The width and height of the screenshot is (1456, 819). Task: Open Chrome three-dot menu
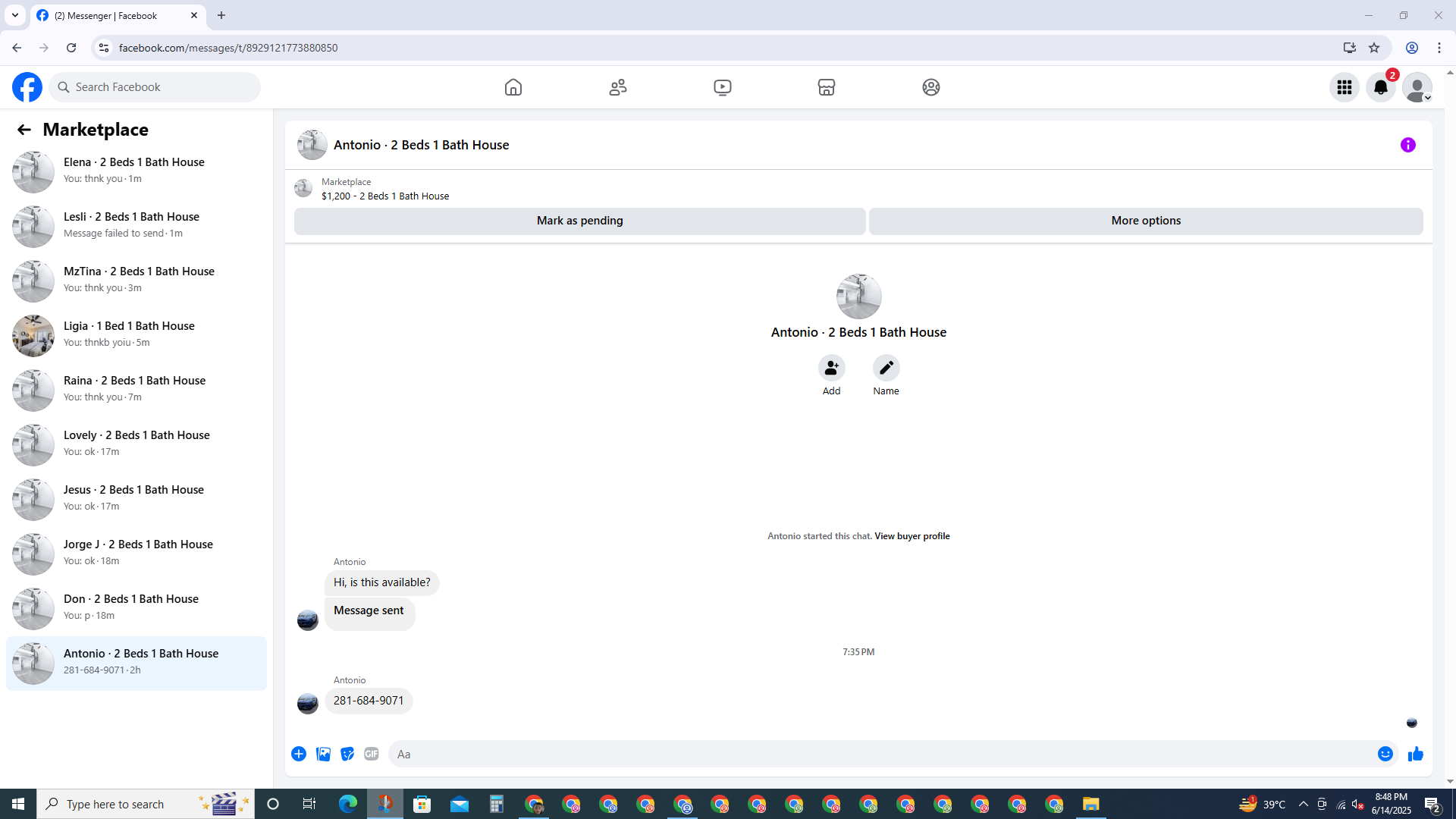tap(1439, 48)
